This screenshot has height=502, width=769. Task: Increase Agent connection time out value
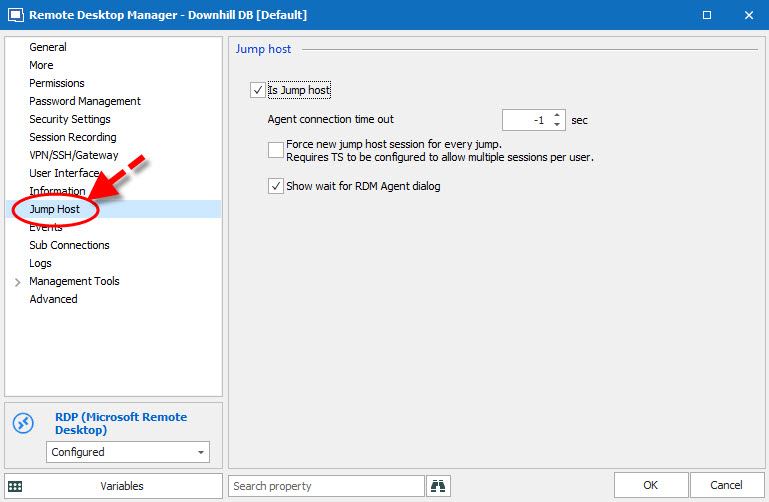pyautogui.click(x=557, y=115)
